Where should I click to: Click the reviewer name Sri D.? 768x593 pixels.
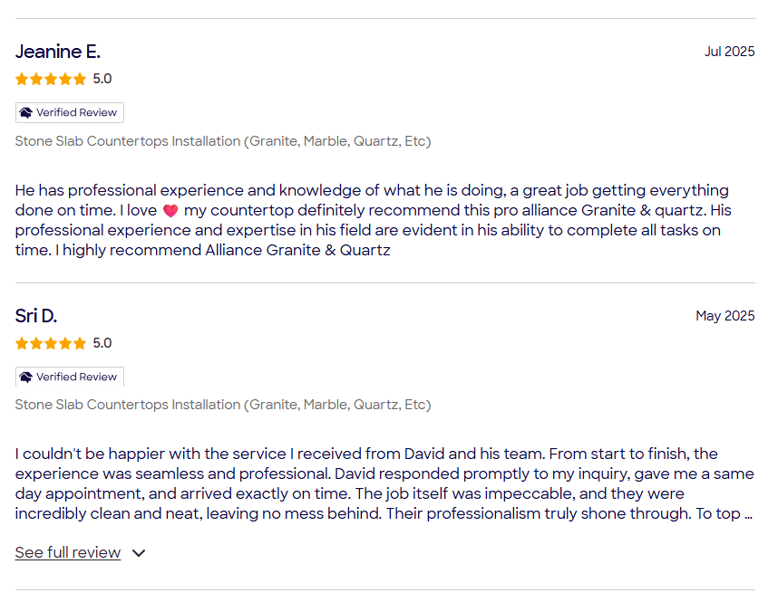pyautogui.click(x=36, y=316)
